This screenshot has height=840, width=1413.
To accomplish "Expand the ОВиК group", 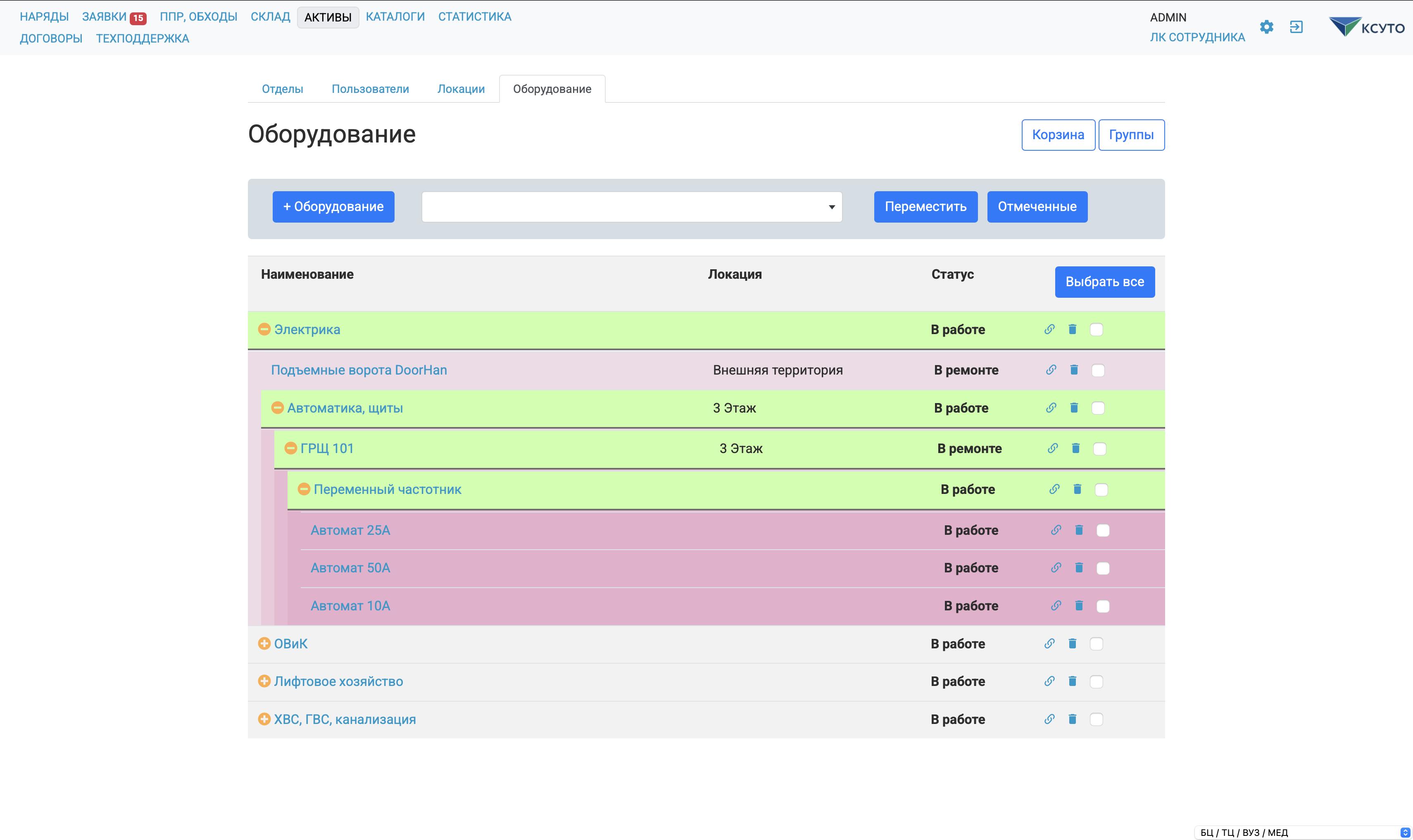I will pos(264,643).
